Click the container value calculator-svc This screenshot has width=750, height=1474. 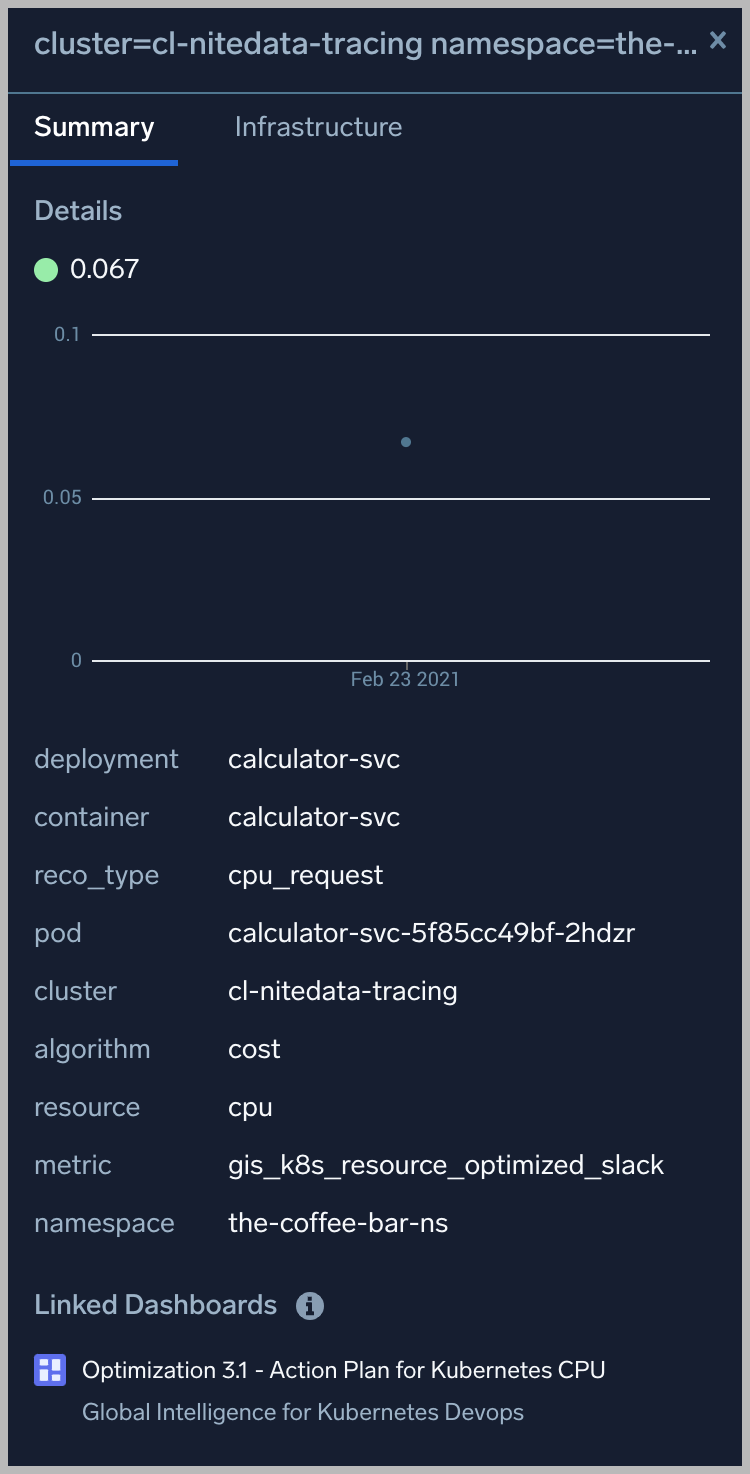coord(314,817)
